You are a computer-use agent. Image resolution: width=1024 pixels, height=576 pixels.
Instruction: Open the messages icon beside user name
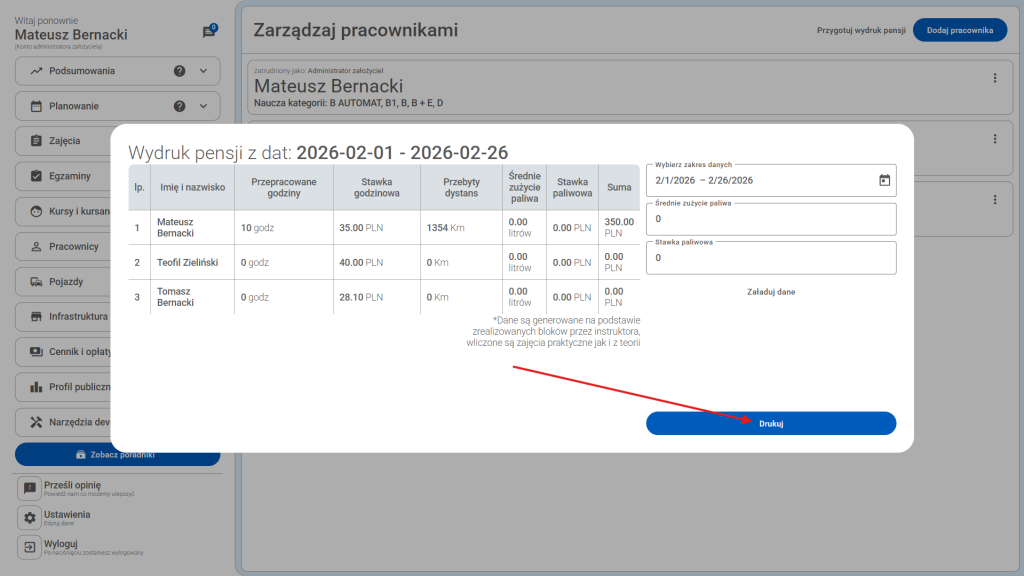pos(209,32)
